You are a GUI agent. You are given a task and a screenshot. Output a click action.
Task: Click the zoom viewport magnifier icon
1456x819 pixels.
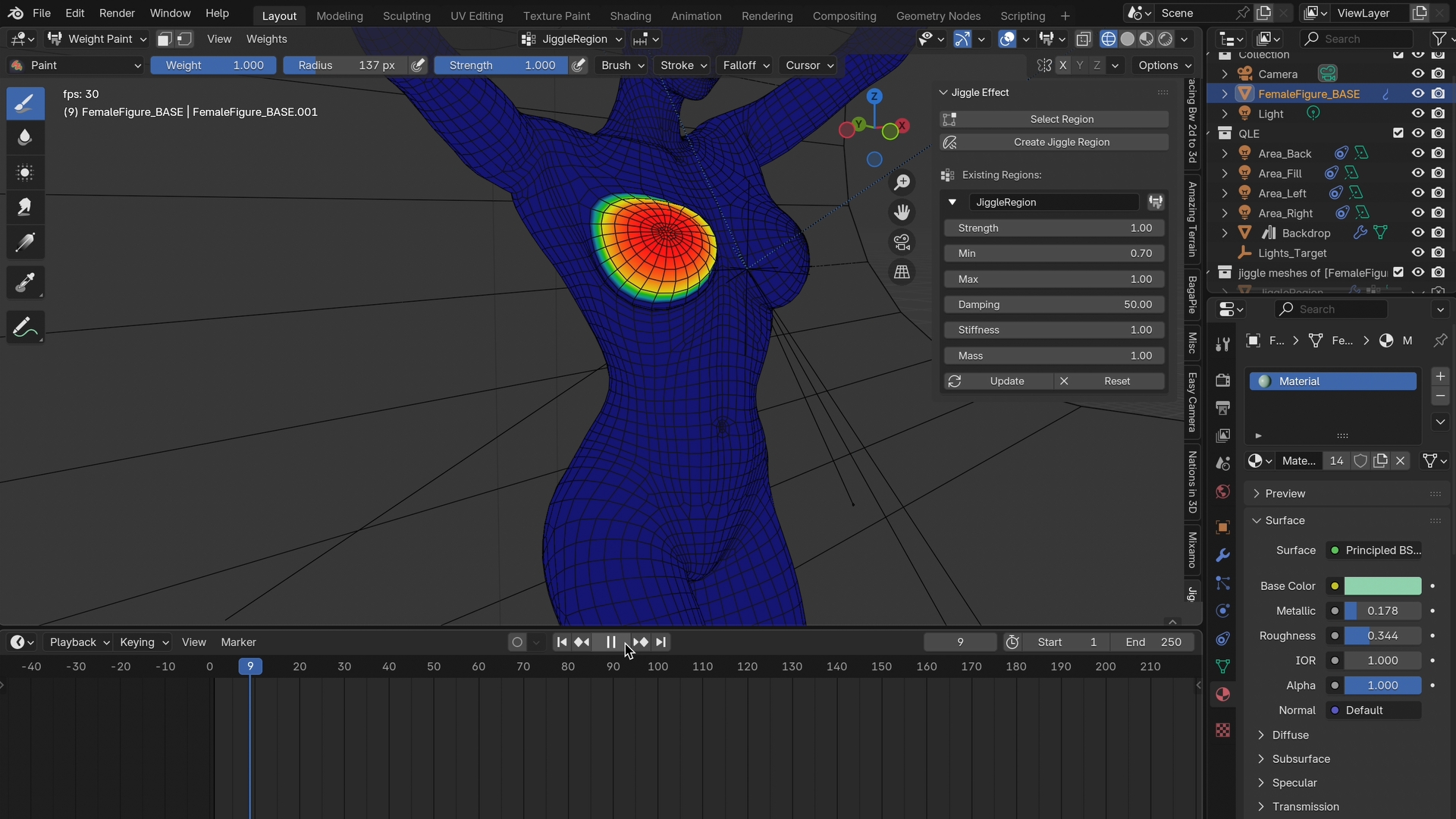pyautogui.click(x=902, y=183)
